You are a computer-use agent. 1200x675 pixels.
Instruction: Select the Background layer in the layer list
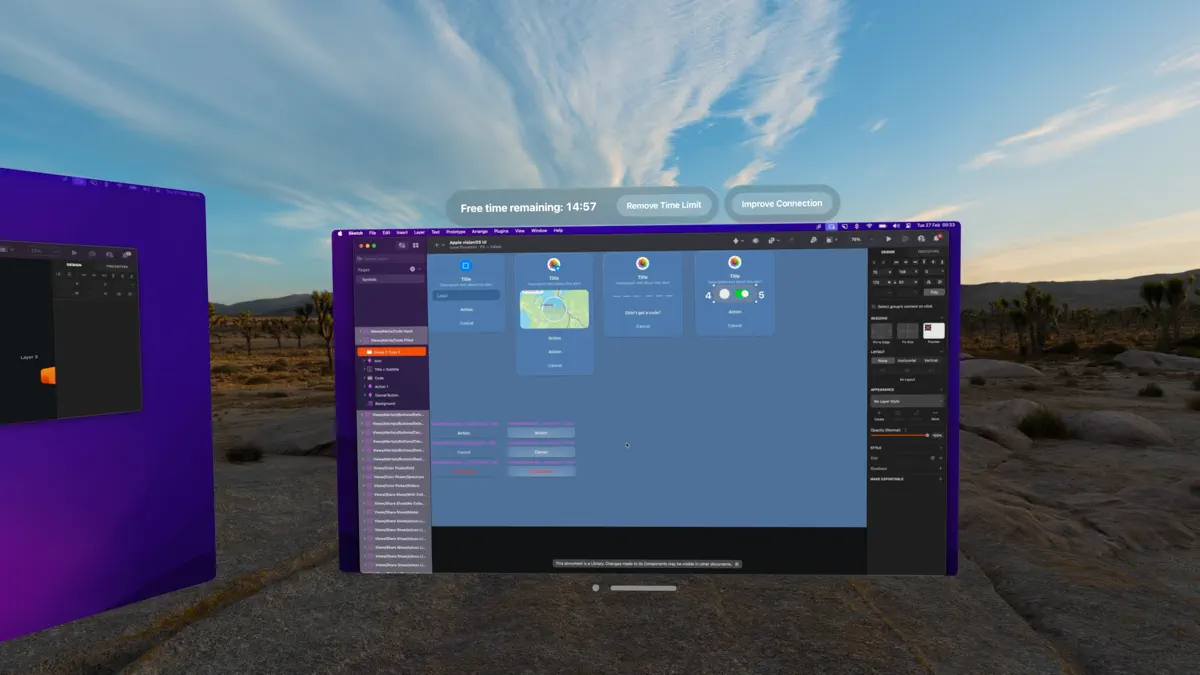[386, 404]
